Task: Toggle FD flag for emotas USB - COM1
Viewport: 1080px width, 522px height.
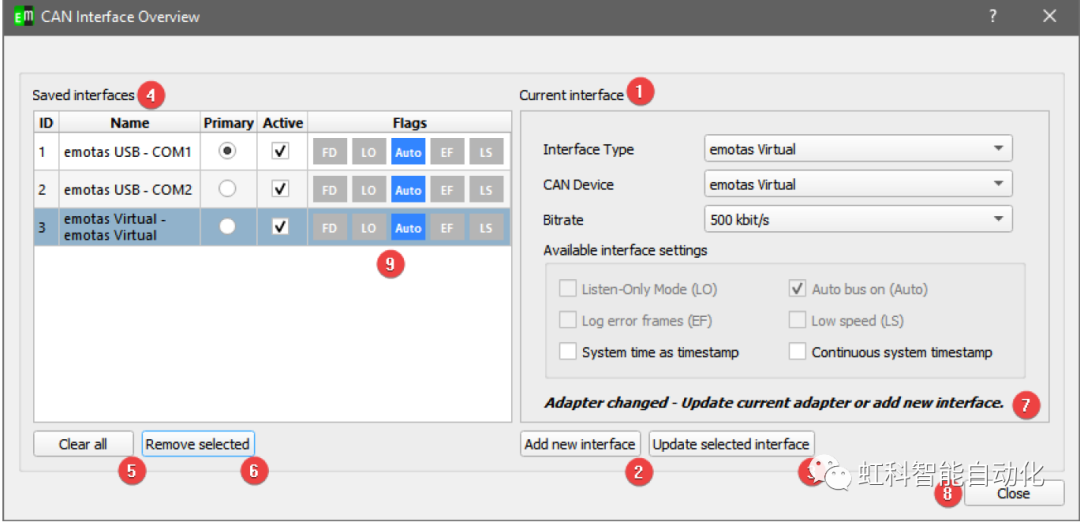Action: (329, 152)
